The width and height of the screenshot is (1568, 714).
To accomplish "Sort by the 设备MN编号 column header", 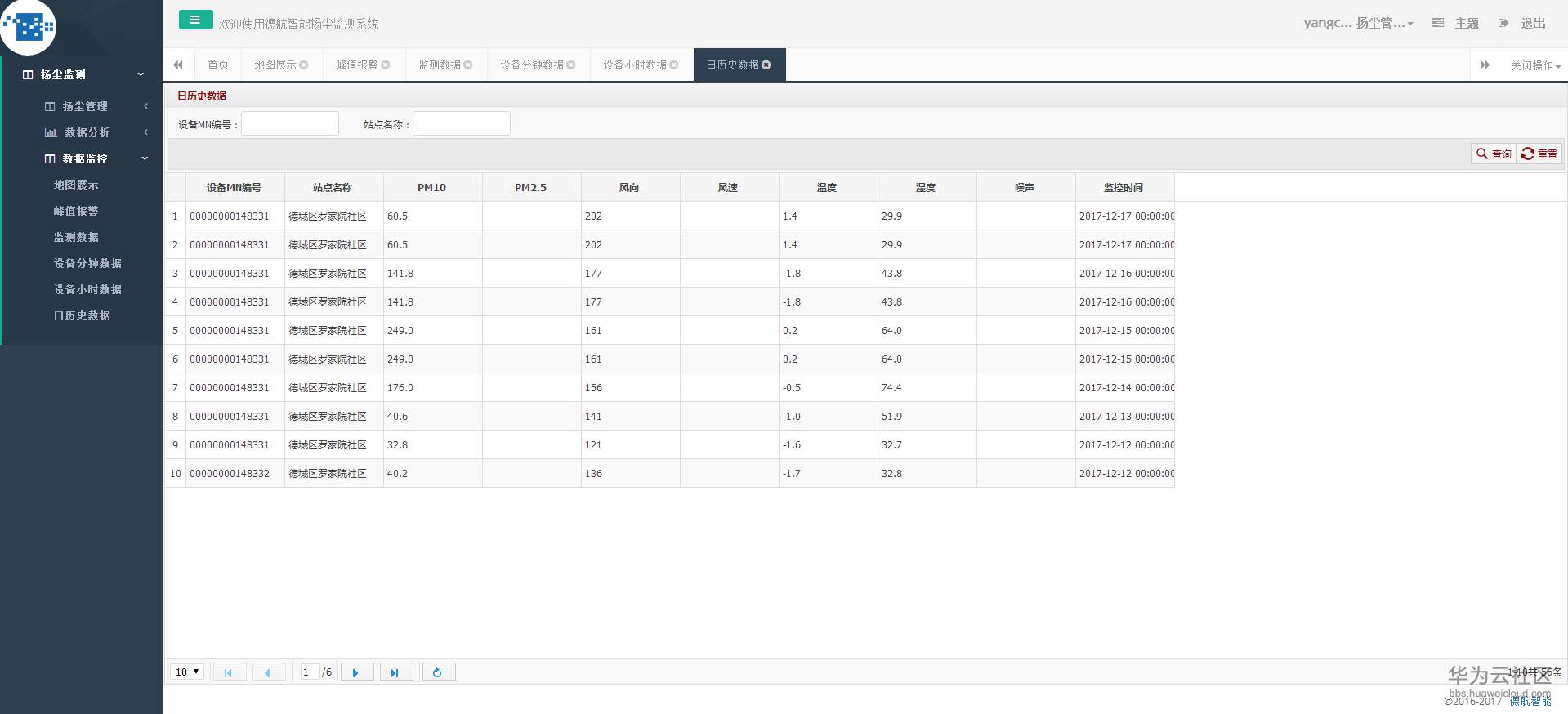I will (235, 188).
